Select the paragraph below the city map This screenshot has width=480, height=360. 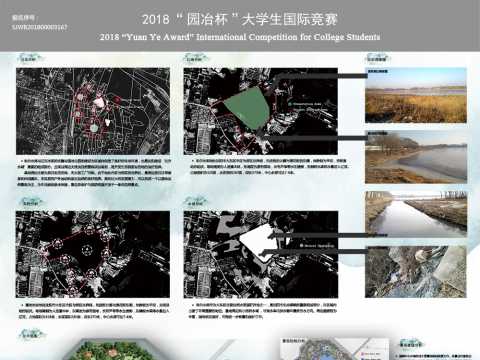coord(95,172)
